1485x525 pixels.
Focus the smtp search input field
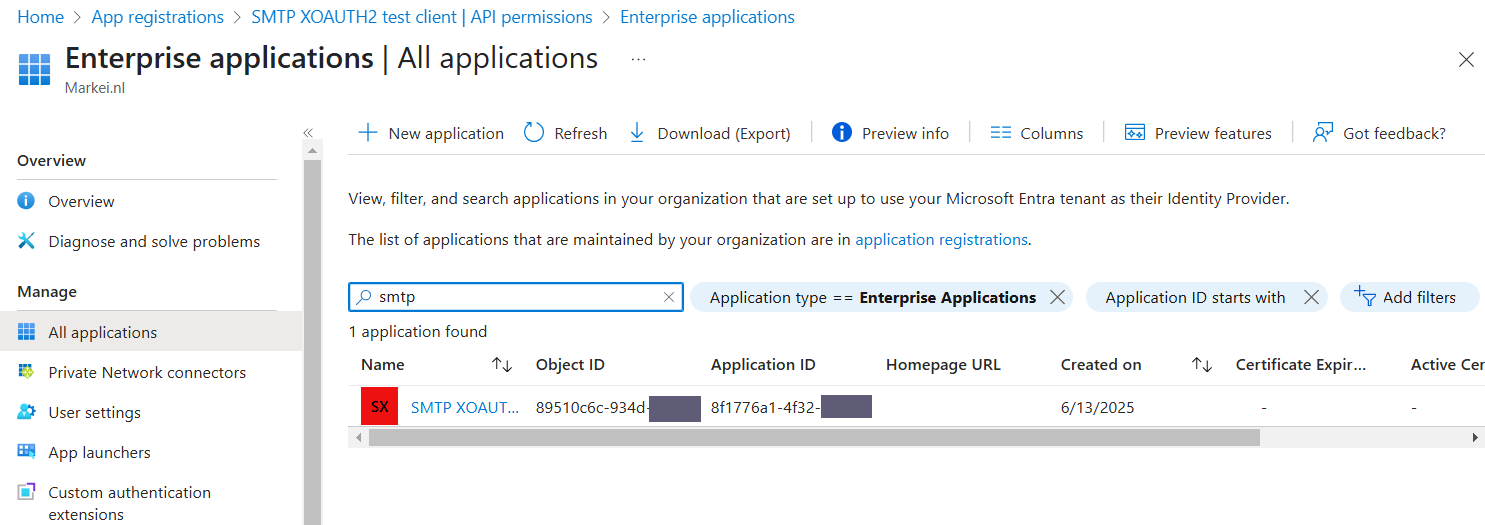(x=515, y=297)
